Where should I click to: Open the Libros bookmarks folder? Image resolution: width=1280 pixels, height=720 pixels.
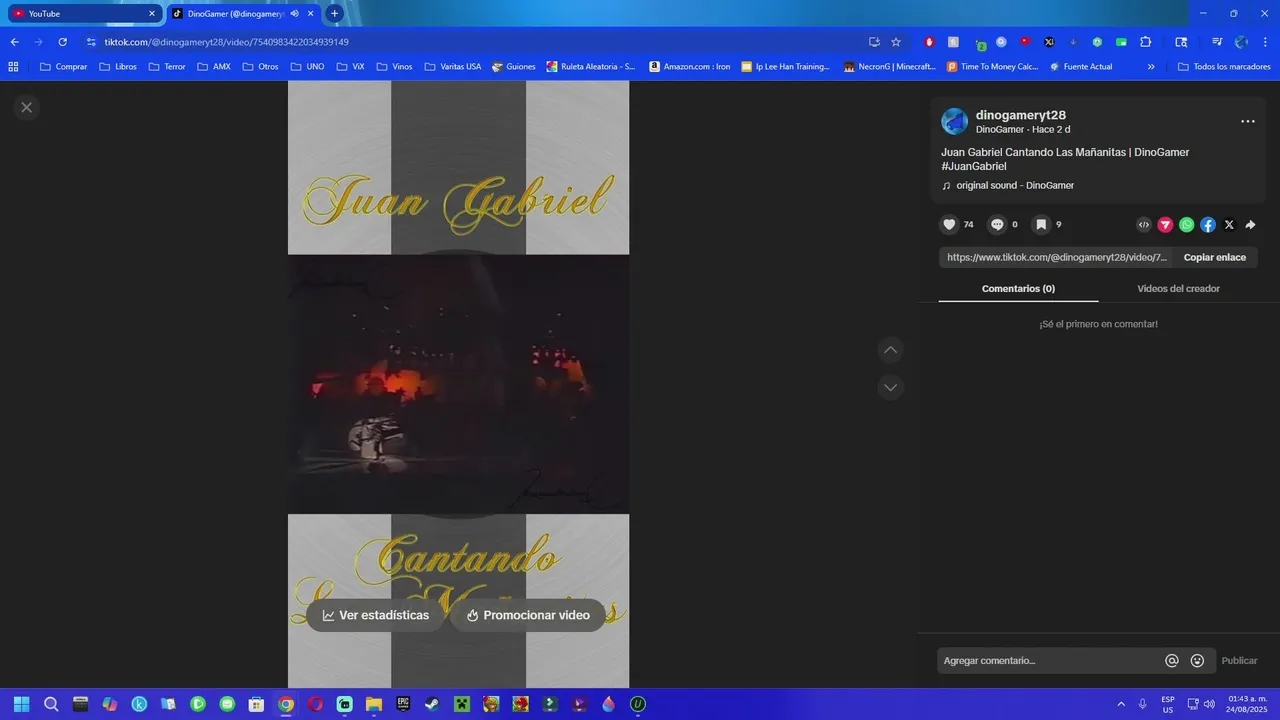click(118, 67)
